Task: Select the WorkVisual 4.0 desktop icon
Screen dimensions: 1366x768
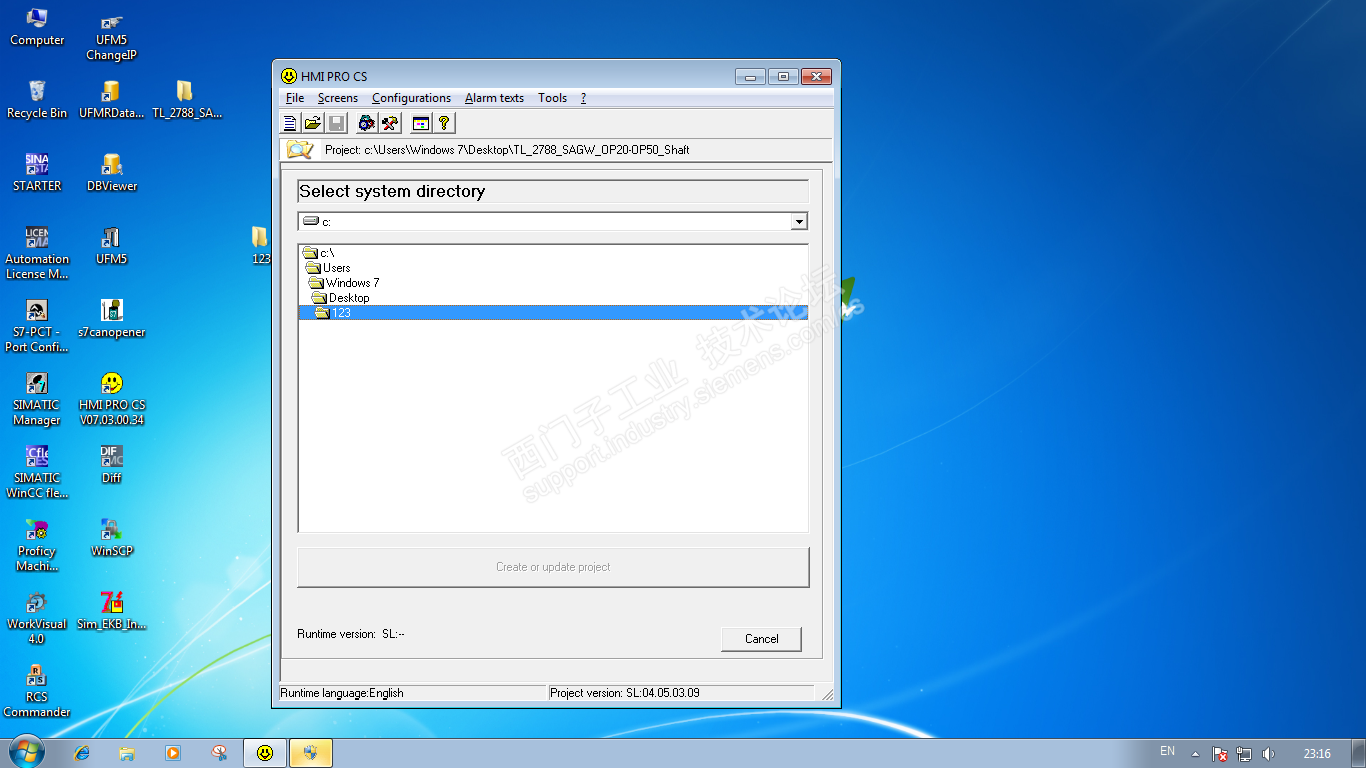Action: (x=37, y=618)
